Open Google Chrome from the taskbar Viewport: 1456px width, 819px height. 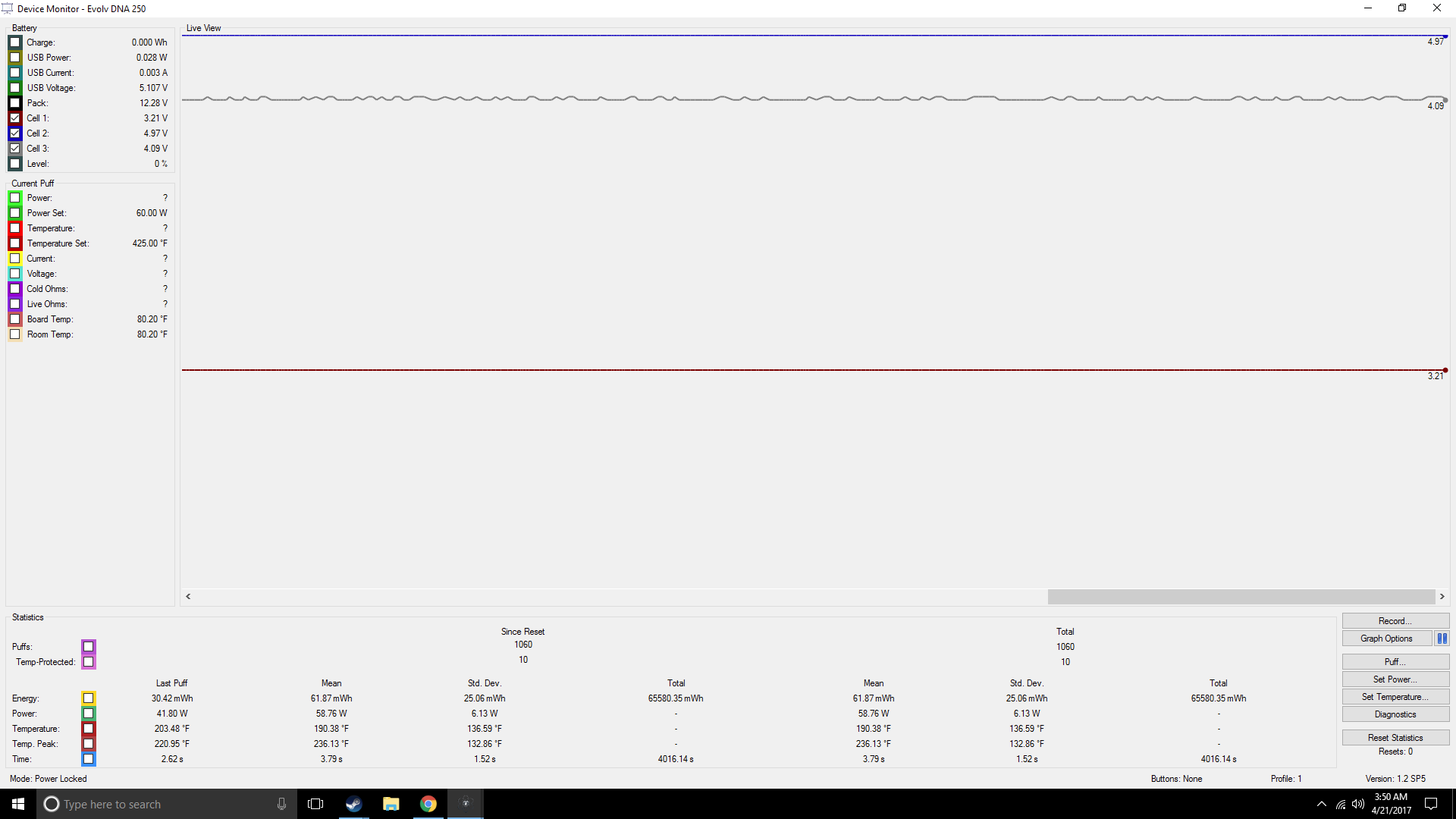(428, 804)
